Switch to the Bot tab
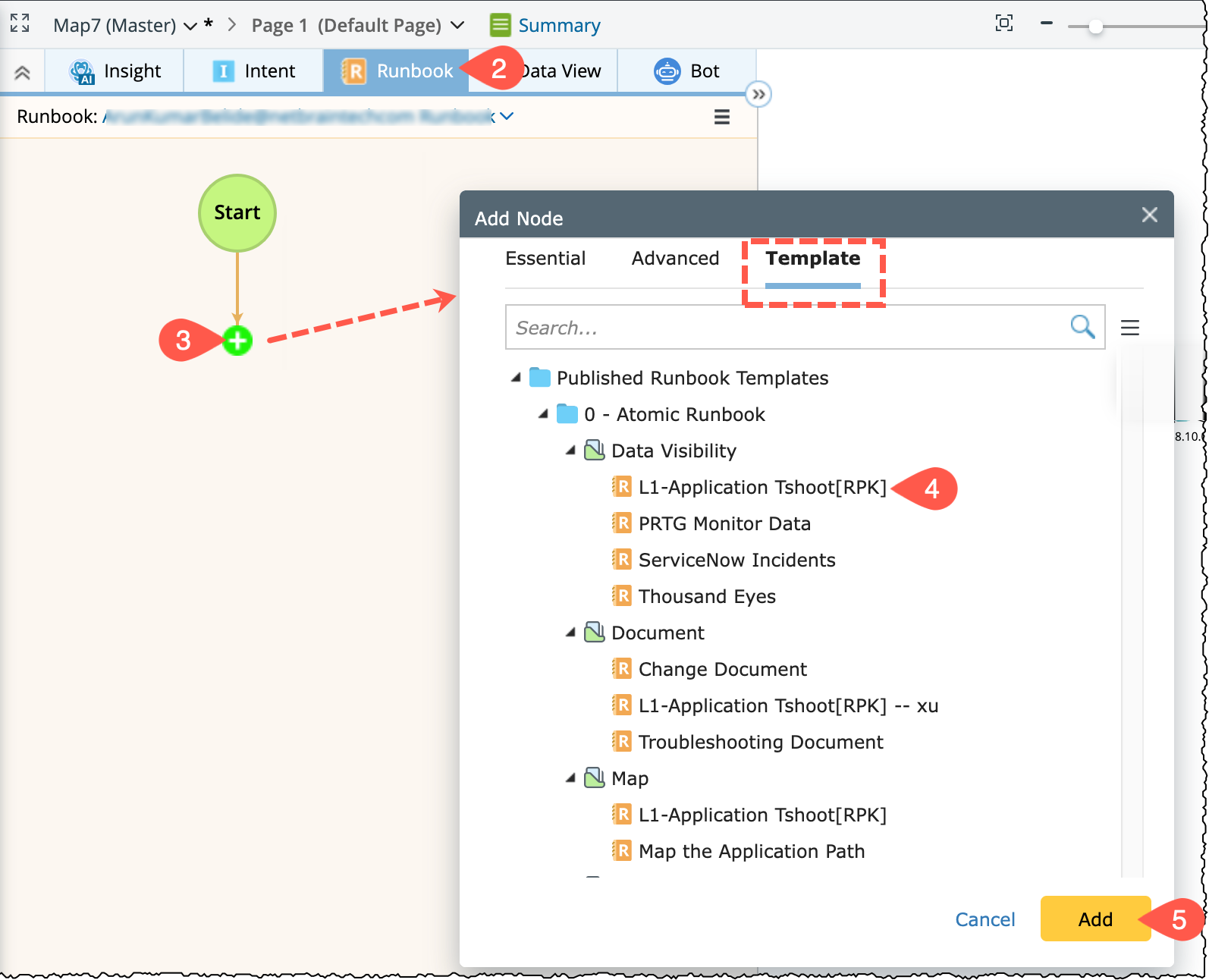 point(686,71)
